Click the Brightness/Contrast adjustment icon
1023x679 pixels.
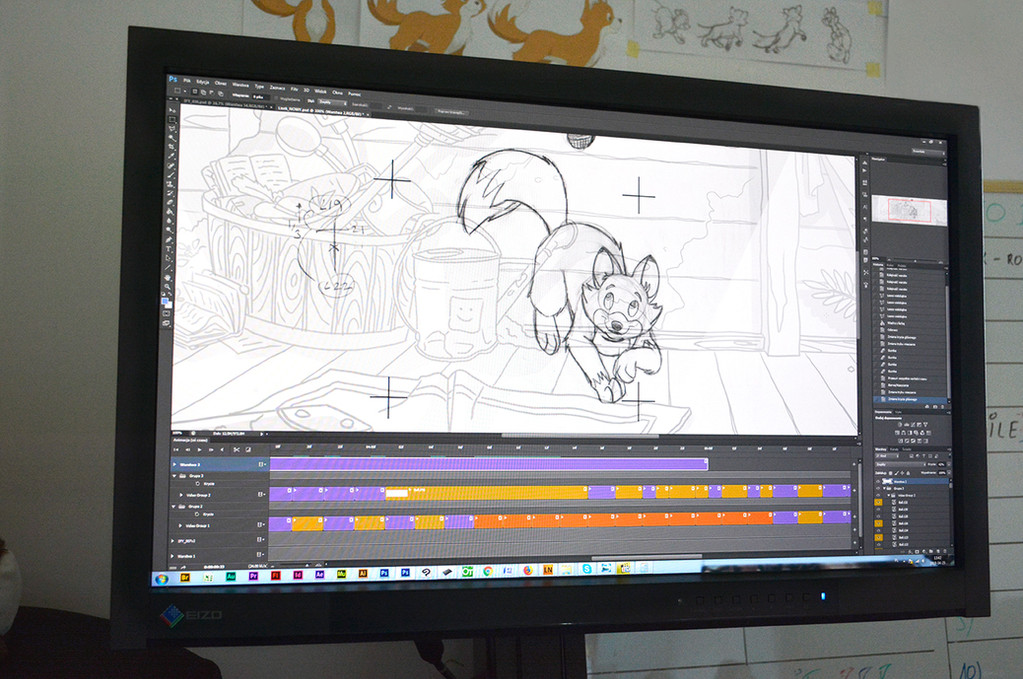pyautogui.click(x=900, y=425)
